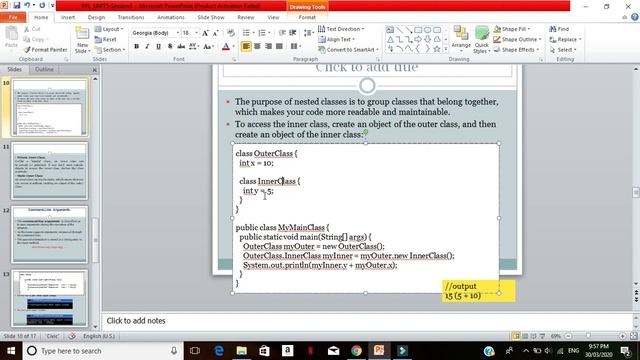Select slide 11 thumbnail
The width and height of the screenshot is (640, 360).
coord(49,171)
